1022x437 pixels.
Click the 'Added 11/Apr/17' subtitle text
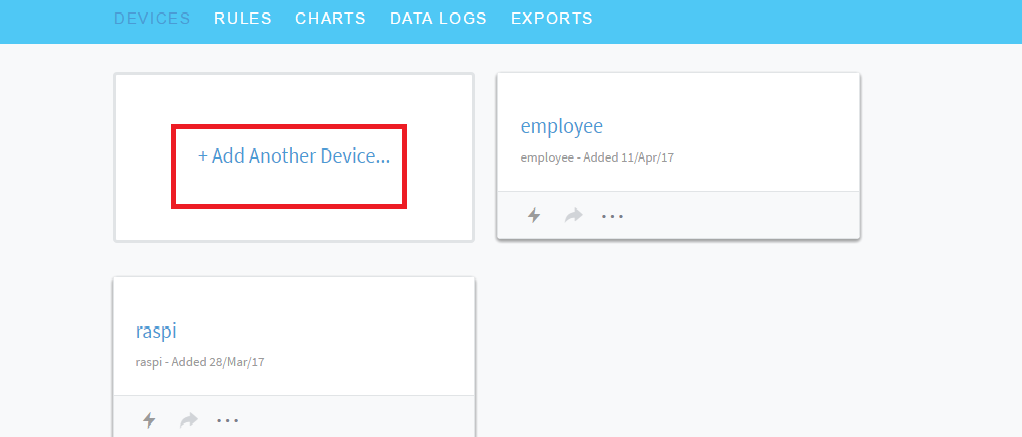629,158
